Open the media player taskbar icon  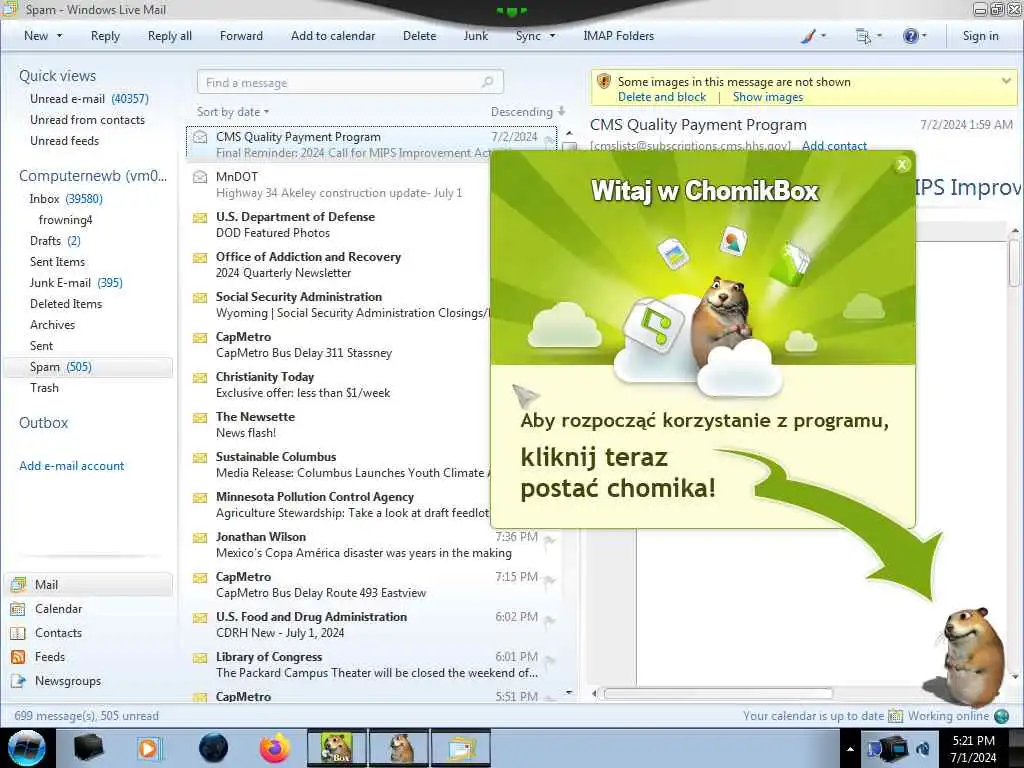(x=150, y=748)
